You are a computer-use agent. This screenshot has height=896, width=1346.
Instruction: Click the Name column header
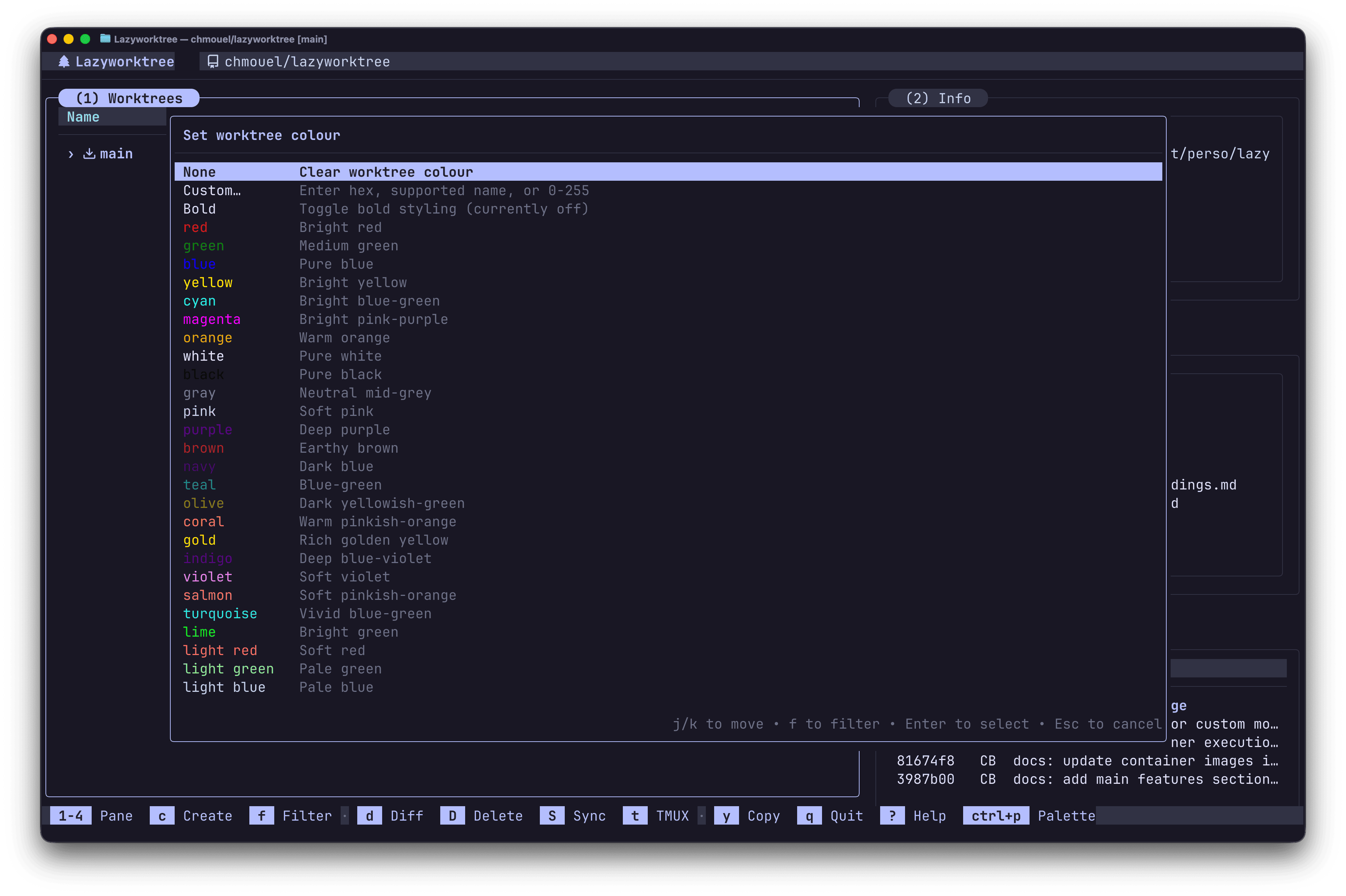(x=83, y=117)
